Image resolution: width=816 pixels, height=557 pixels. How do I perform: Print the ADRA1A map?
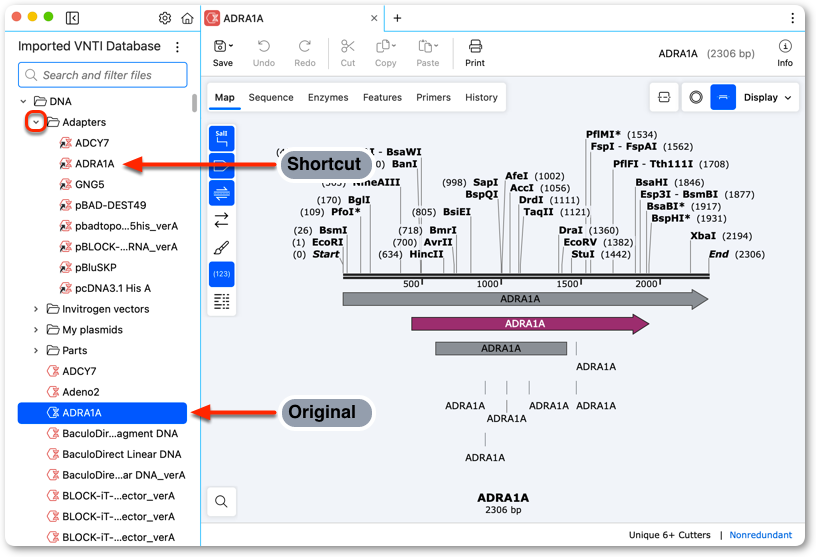point(475,53)
